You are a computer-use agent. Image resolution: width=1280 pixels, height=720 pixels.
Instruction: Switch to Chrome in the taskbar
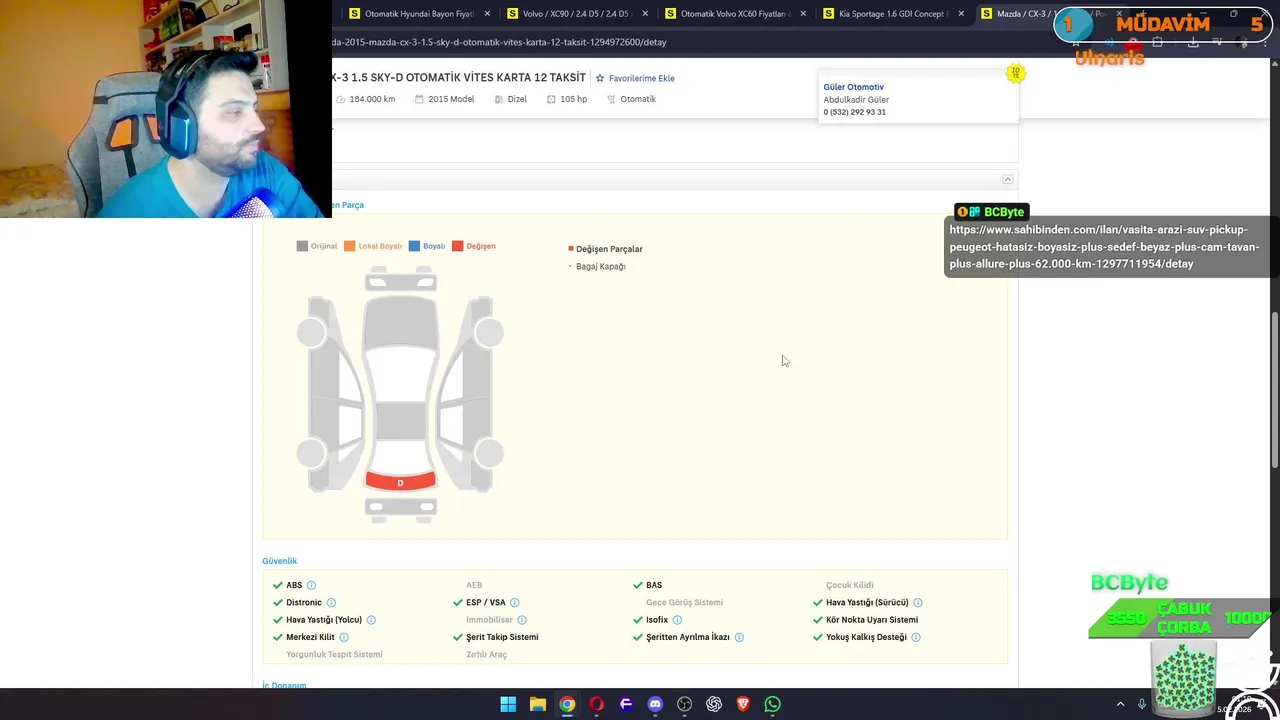pyautogui.click(x=567, y=704)
